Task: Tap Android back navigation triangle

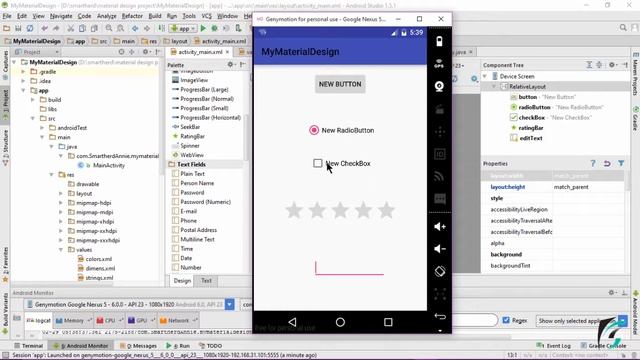Action: 292,322
